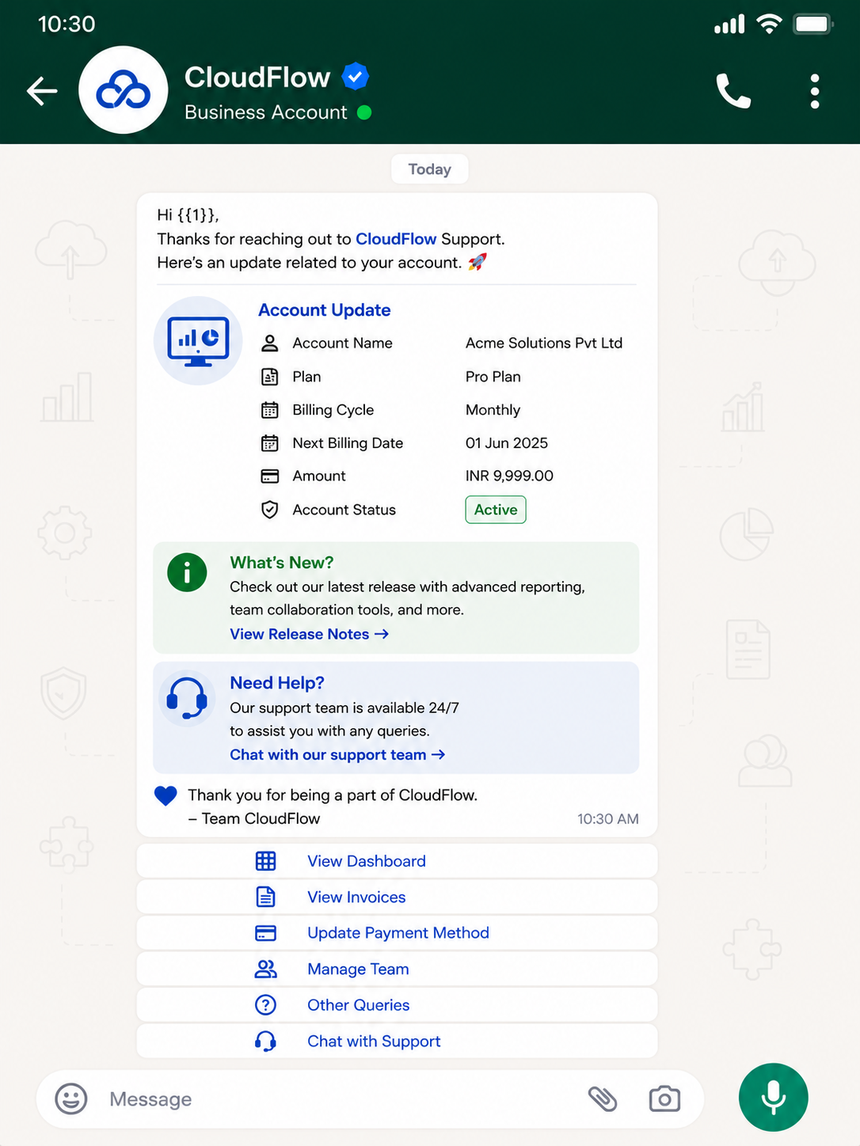Image resolution: width=860 pixels, height=1146 pixels.
Task: Open CloudFlow profile picture
Action: point(123,90)
